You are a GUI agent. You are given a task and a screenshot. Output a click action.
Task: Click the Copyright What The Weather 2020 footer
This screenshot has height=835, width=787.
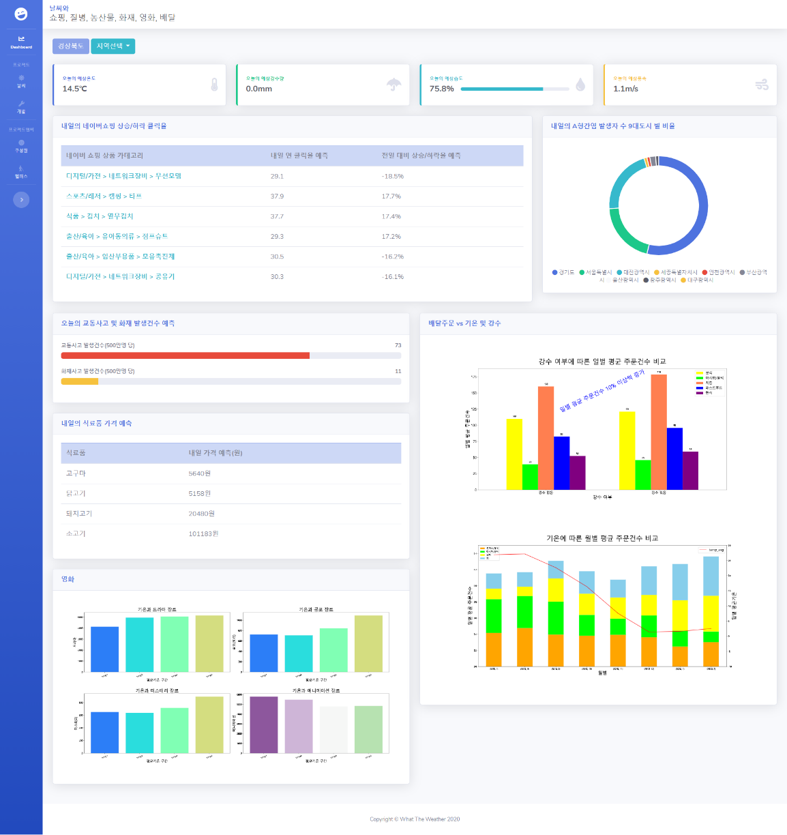(415, 819)
